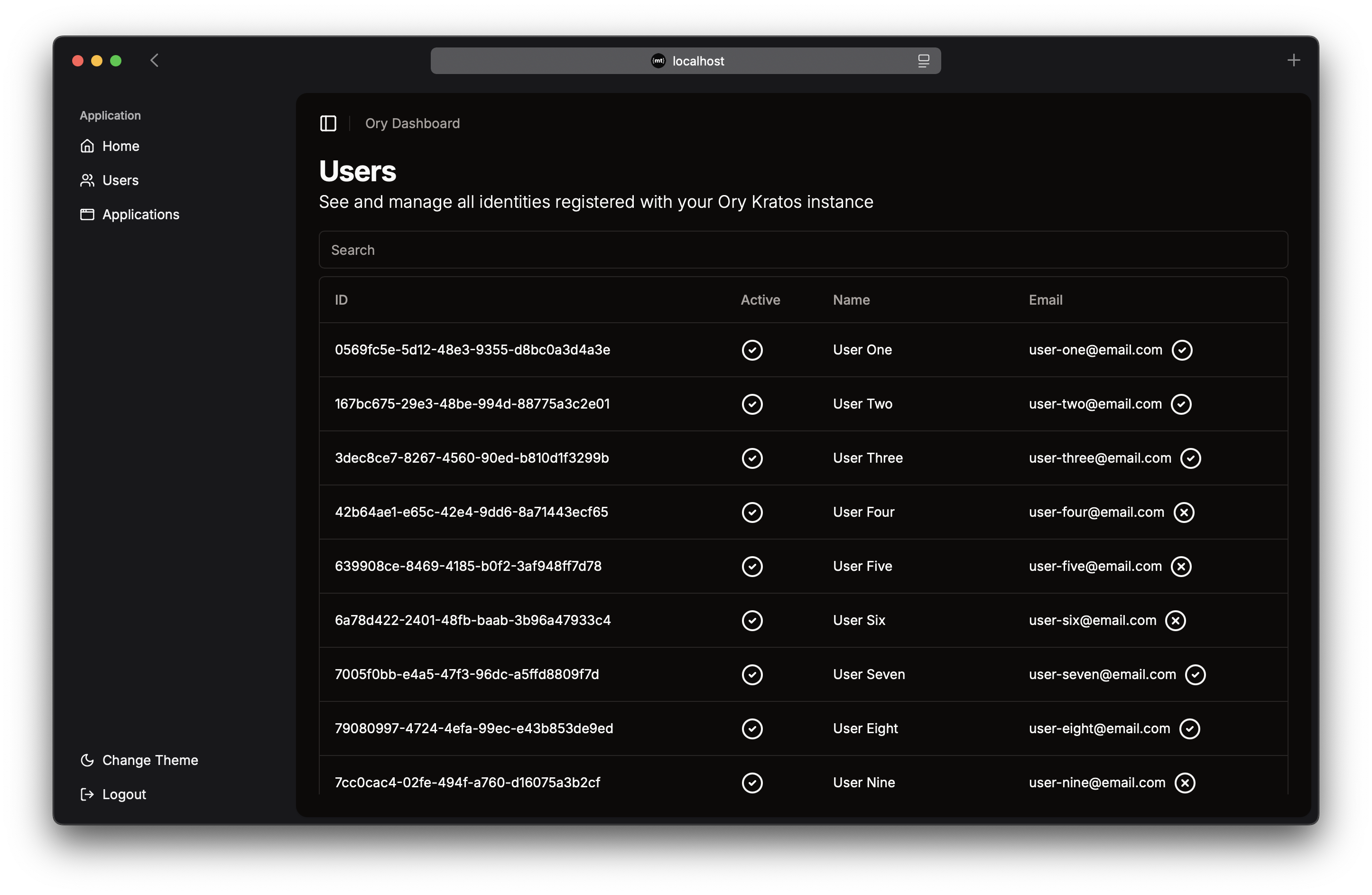Click the Active column header
Image resolution: width=1372 pixels, height=895 pixels.
(x=760, y=300)
